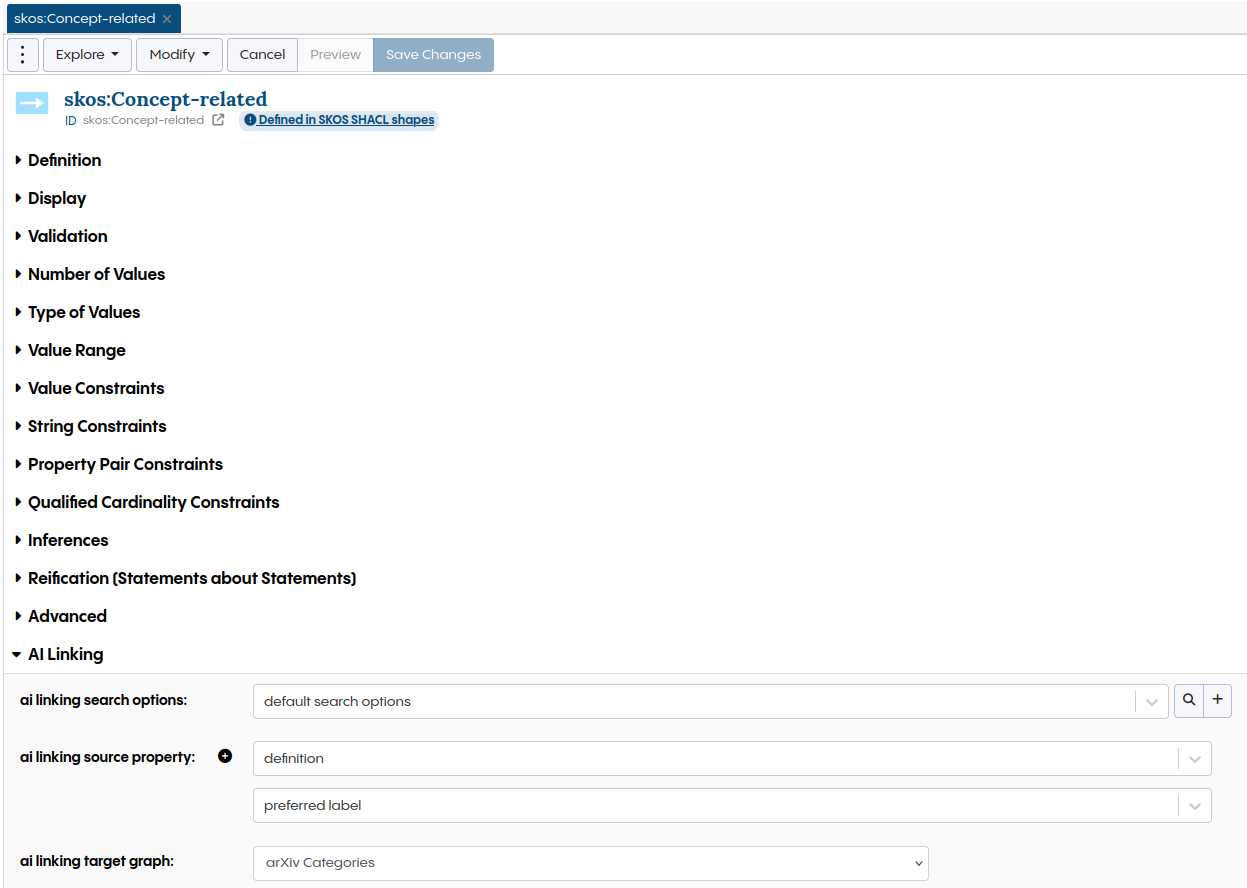
Task: Click the ai linking source property label
Action: click(107, 757)
